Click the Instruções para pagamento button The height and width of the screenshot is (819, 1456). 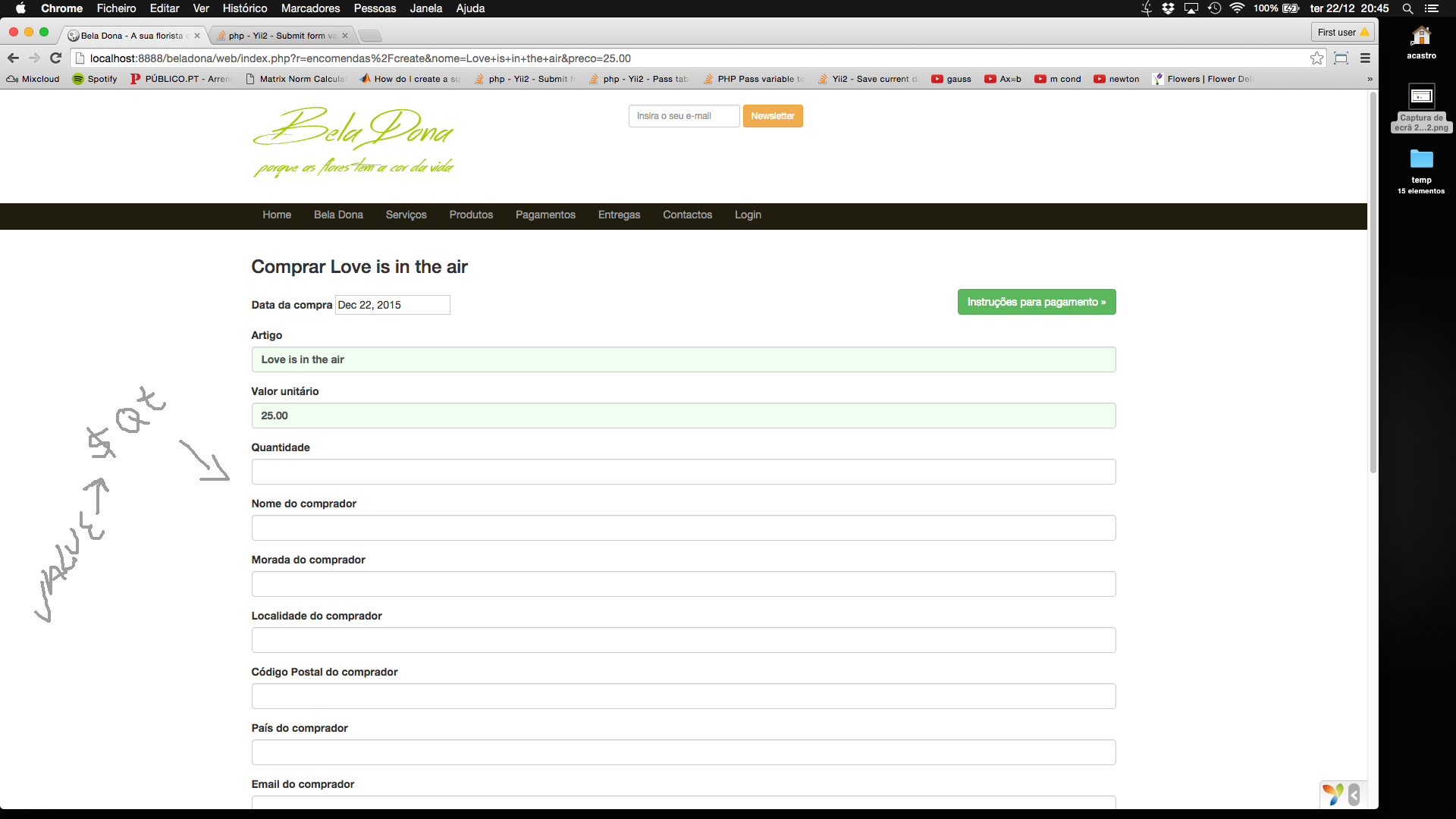pos(1037,301)
